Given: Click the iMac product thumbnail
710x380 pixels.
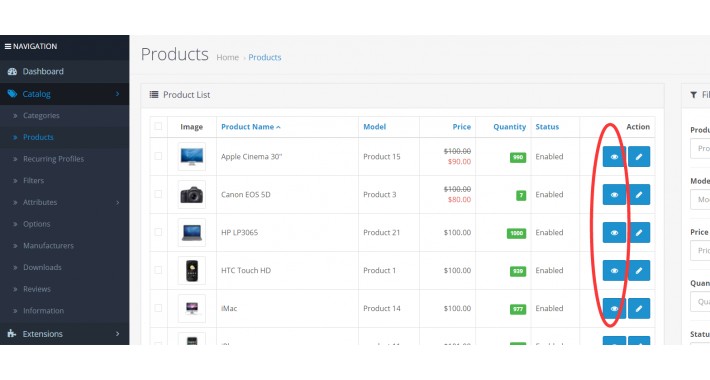Looking at the screenshot, I should pos(192,308).
